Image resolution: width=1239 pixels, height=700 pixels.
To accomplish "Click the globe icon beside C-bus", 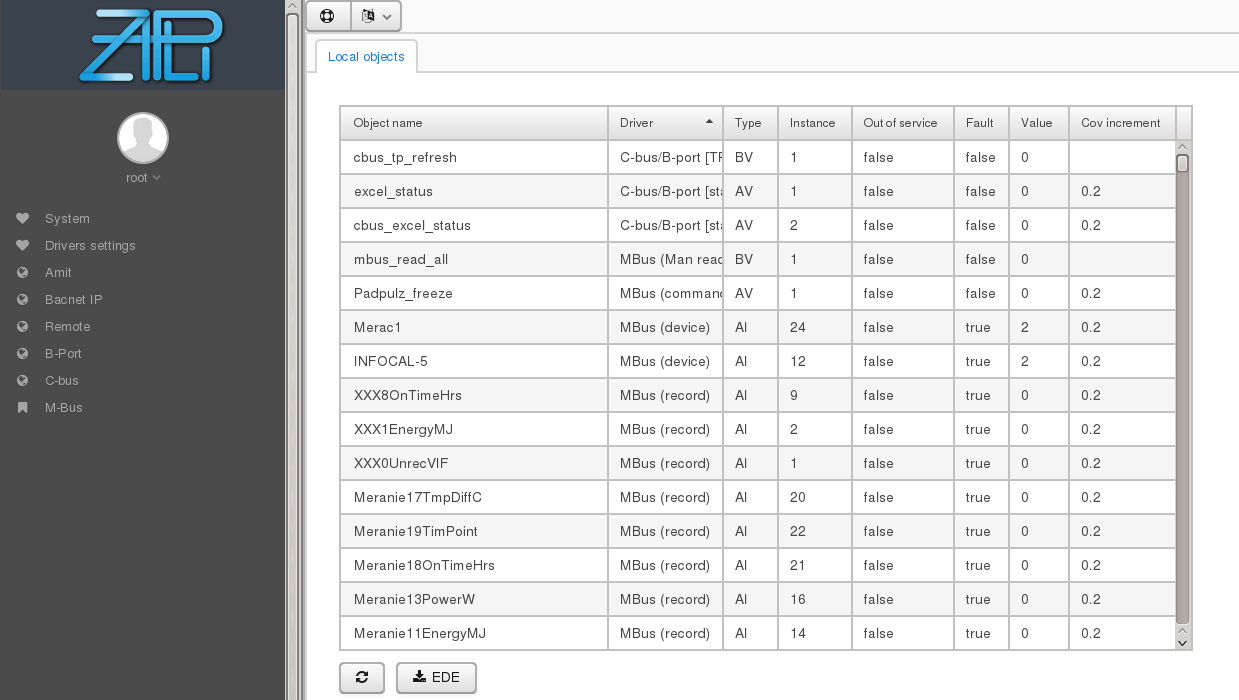I will 23,381.
